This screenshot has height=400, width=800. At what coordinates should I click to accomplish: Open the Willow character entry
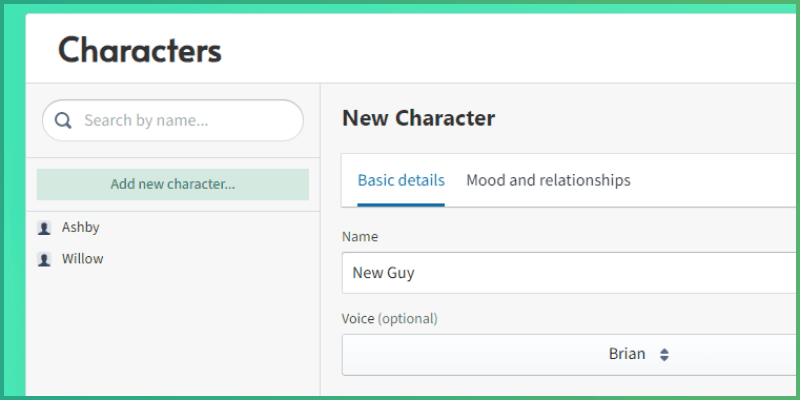point(83,259)
